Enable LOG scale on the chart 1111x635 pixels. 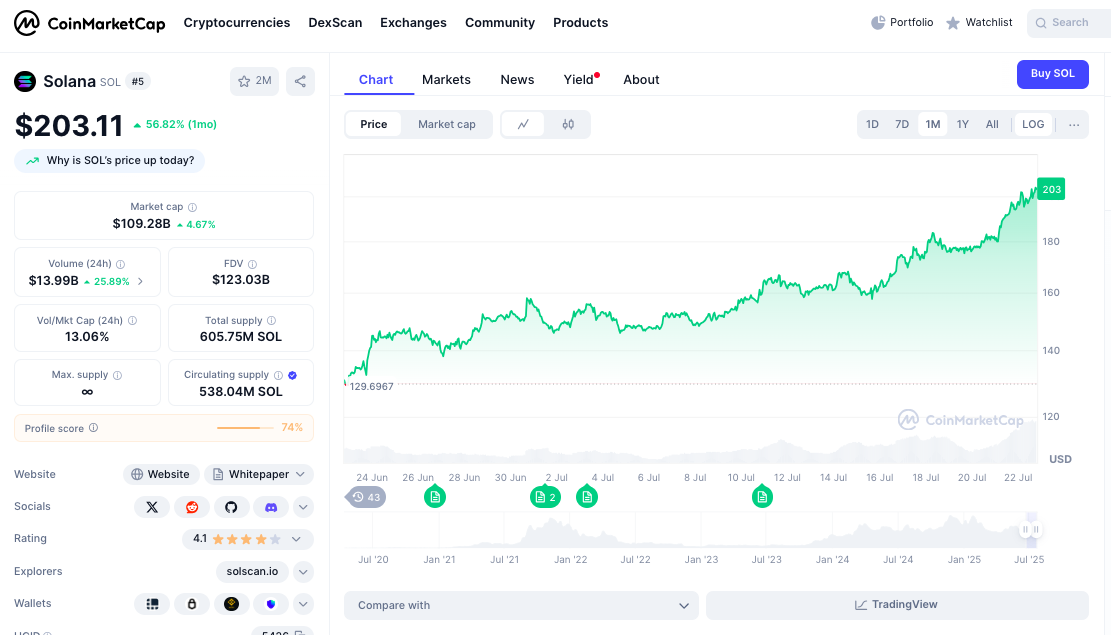point(1033,124)
